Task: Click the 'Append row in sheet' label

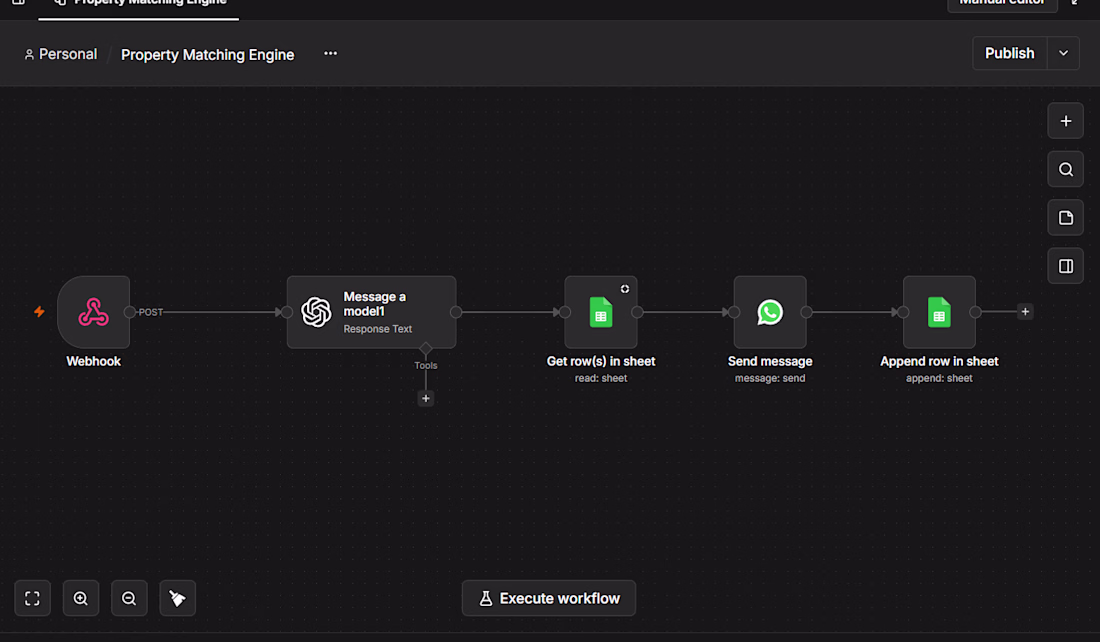Action: click(939, 361)
